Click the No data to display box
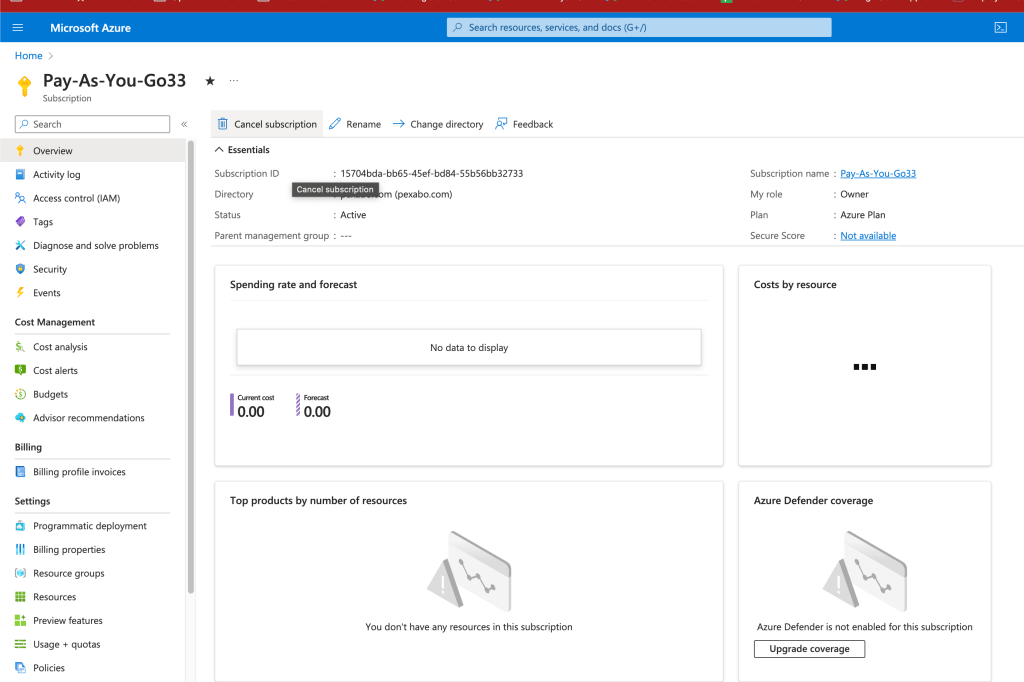 (x=469, y=347)
